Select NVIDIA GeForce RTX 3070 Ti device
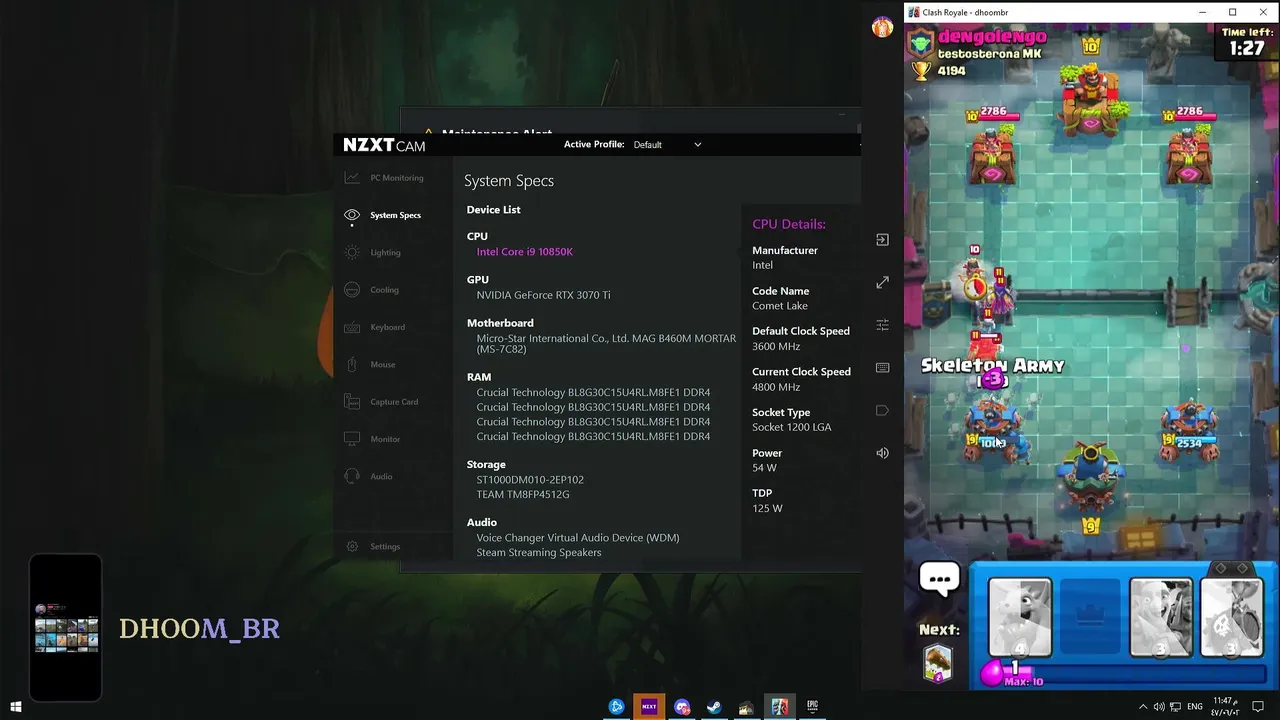 coord(543,295)
